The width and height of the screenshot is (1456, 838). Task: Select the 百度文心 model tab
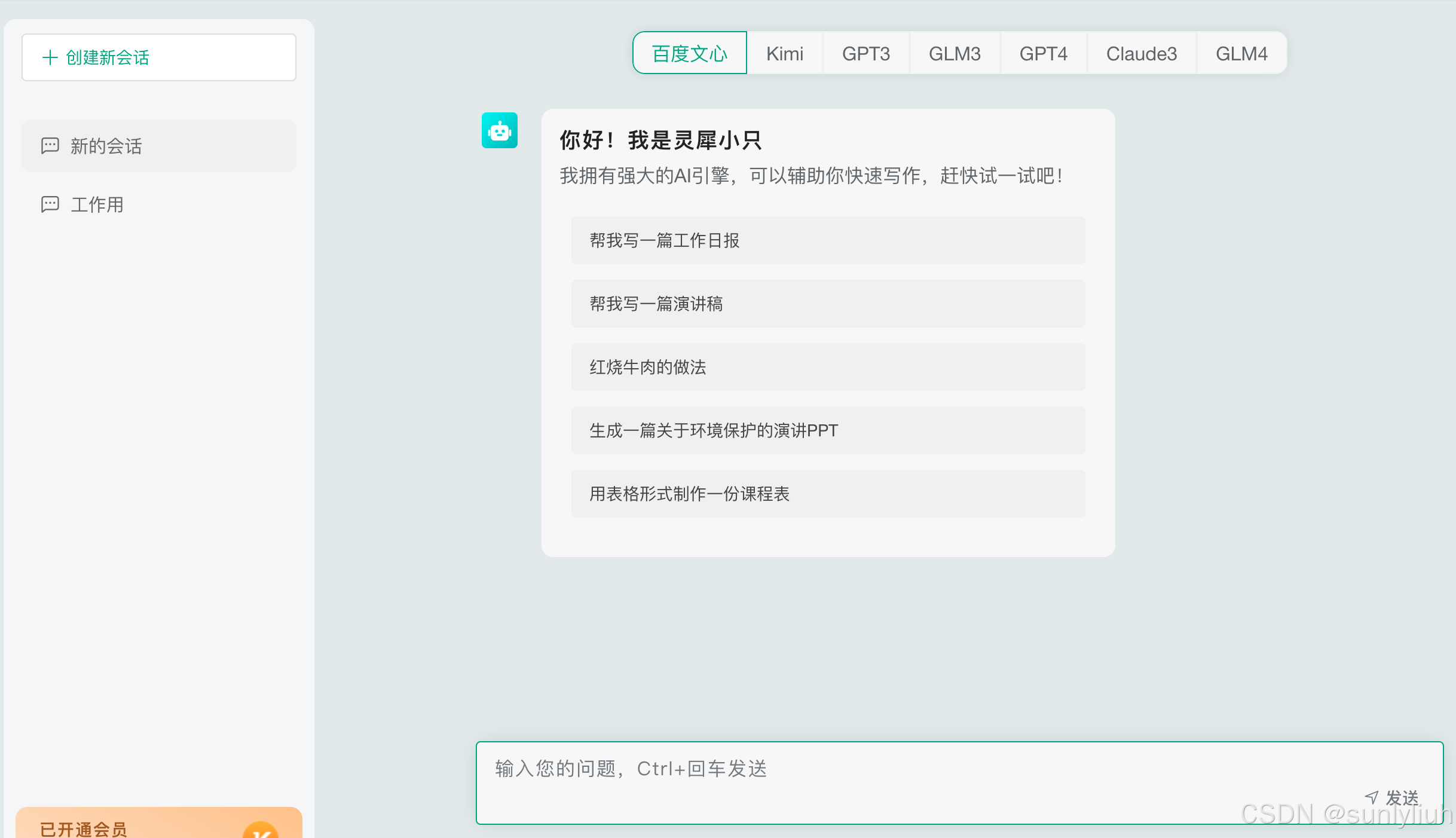pos(689,54)
